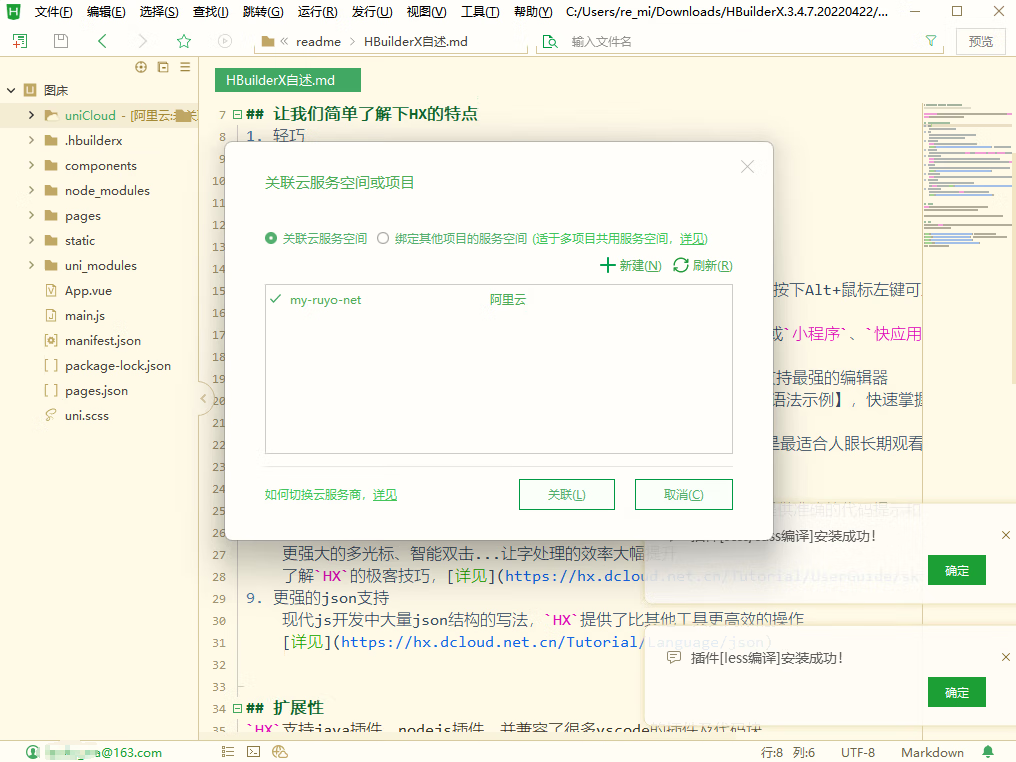Click the 取消(C) button in dialog
Screen dimensions: 1016x762
point(683,495)
